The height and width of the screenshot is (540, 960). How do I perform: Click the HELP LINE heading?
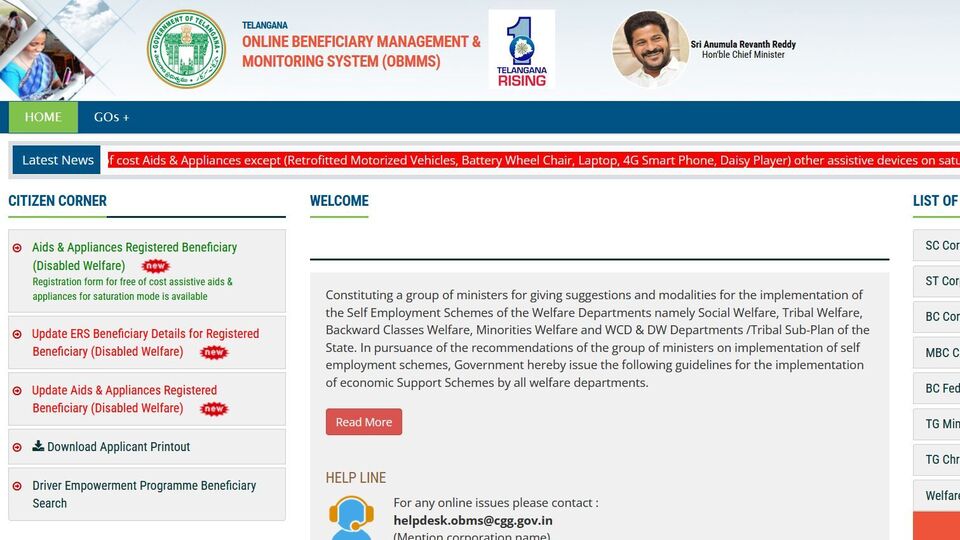(x=356, y=478)
